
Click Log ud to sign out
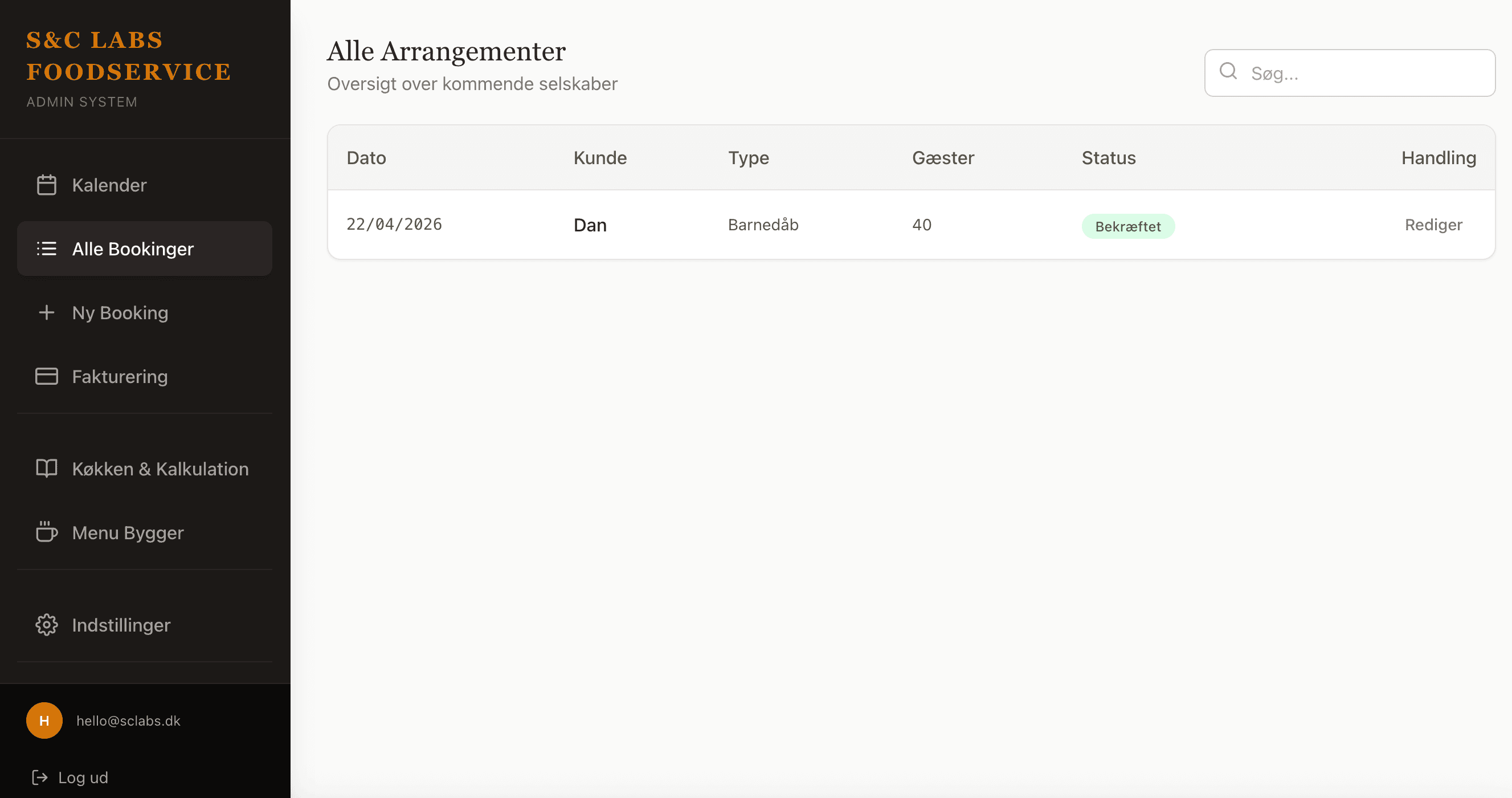pos(70,777)
